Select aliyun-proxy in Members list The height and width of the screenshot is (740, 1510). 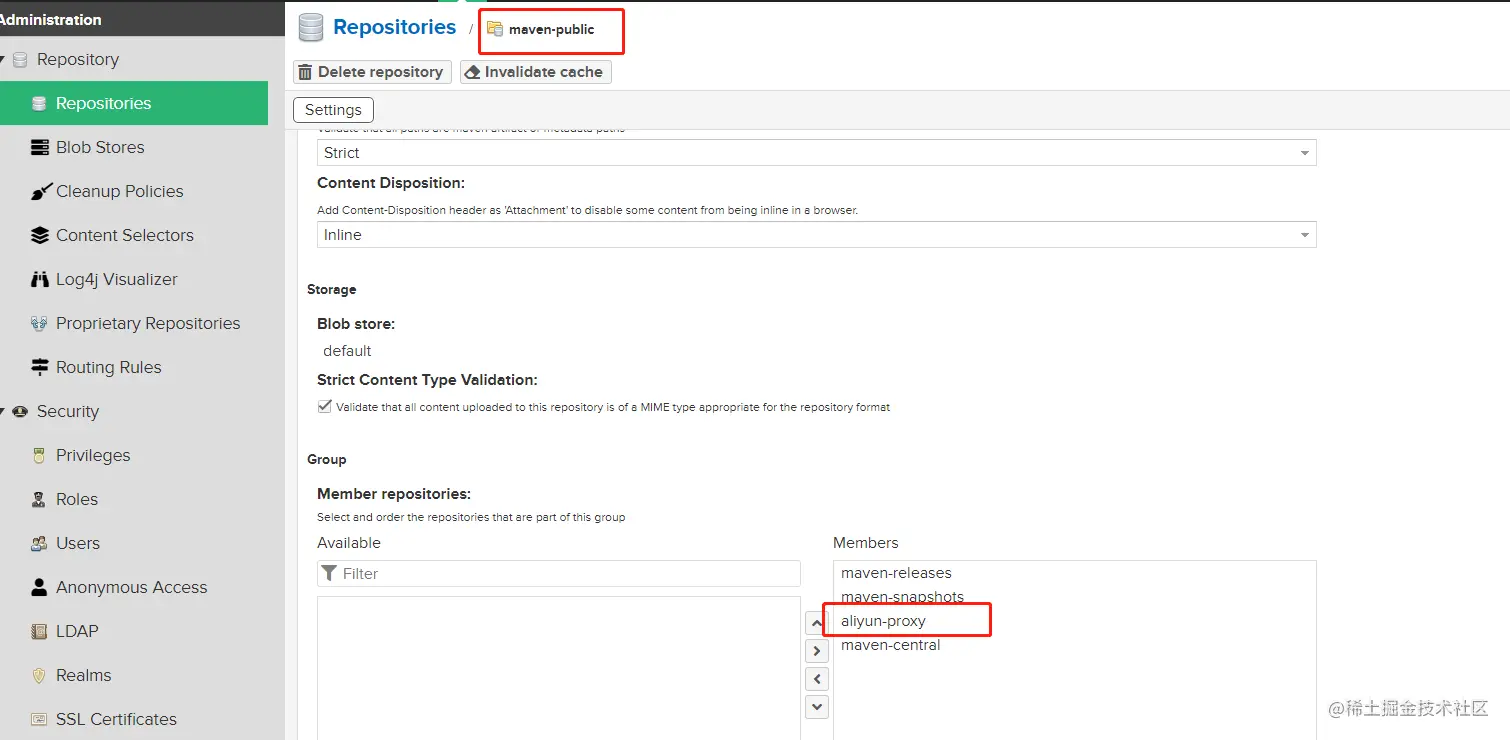(883, 621)
